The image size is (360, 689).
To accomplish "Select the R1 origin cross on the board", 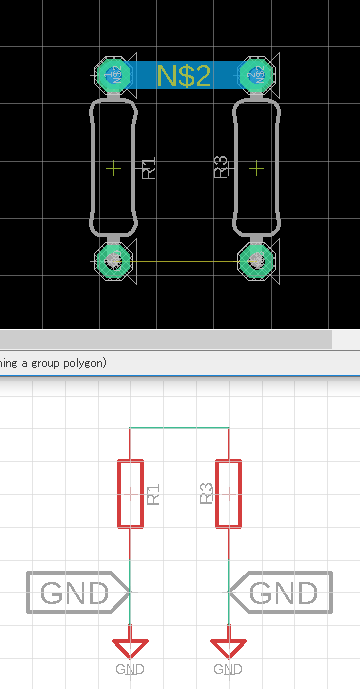I will point(113,168).
